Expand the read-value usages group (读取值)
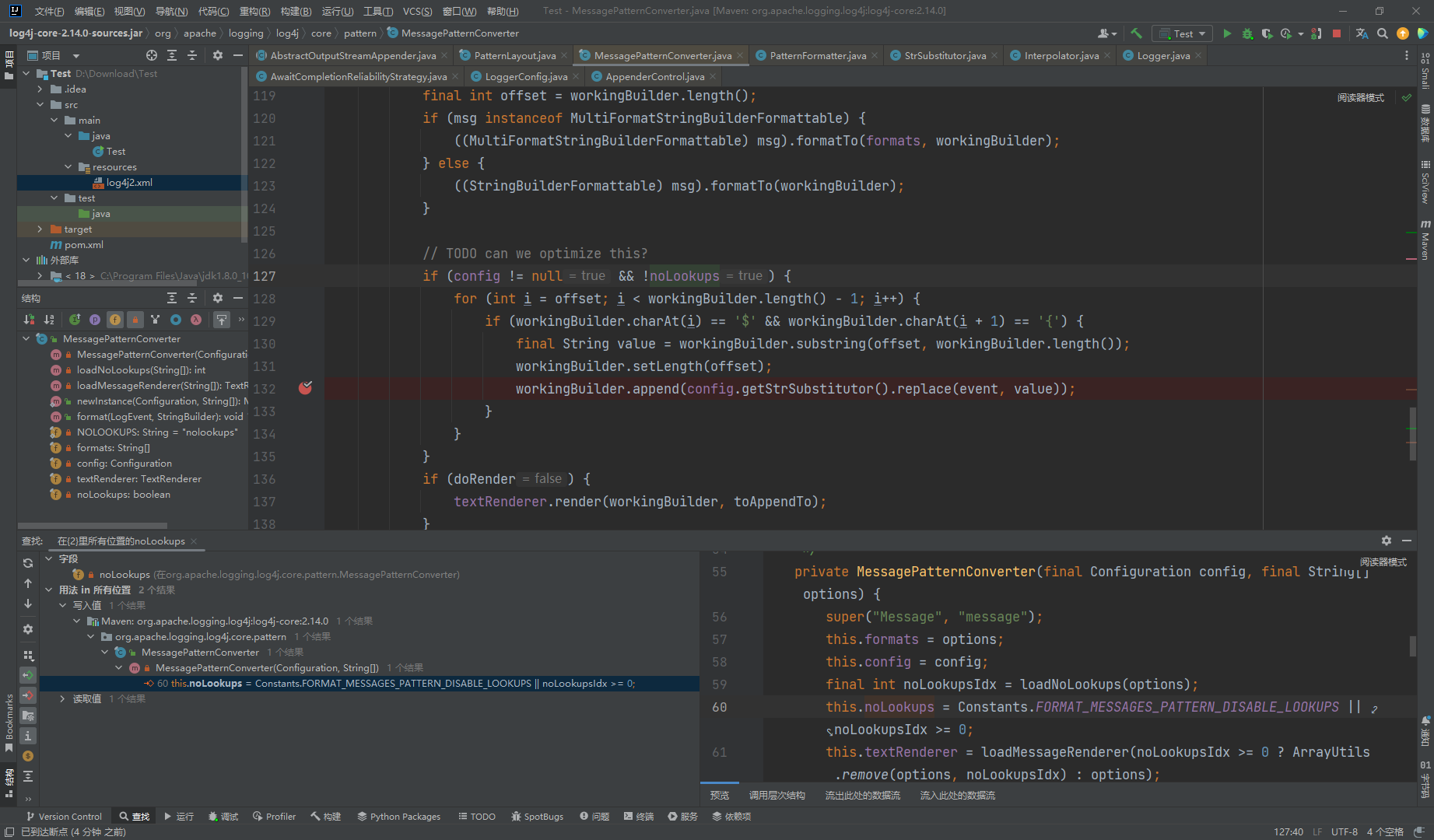Image resolution: width=1434 pixels, height=840 pixels. point(62,698)
